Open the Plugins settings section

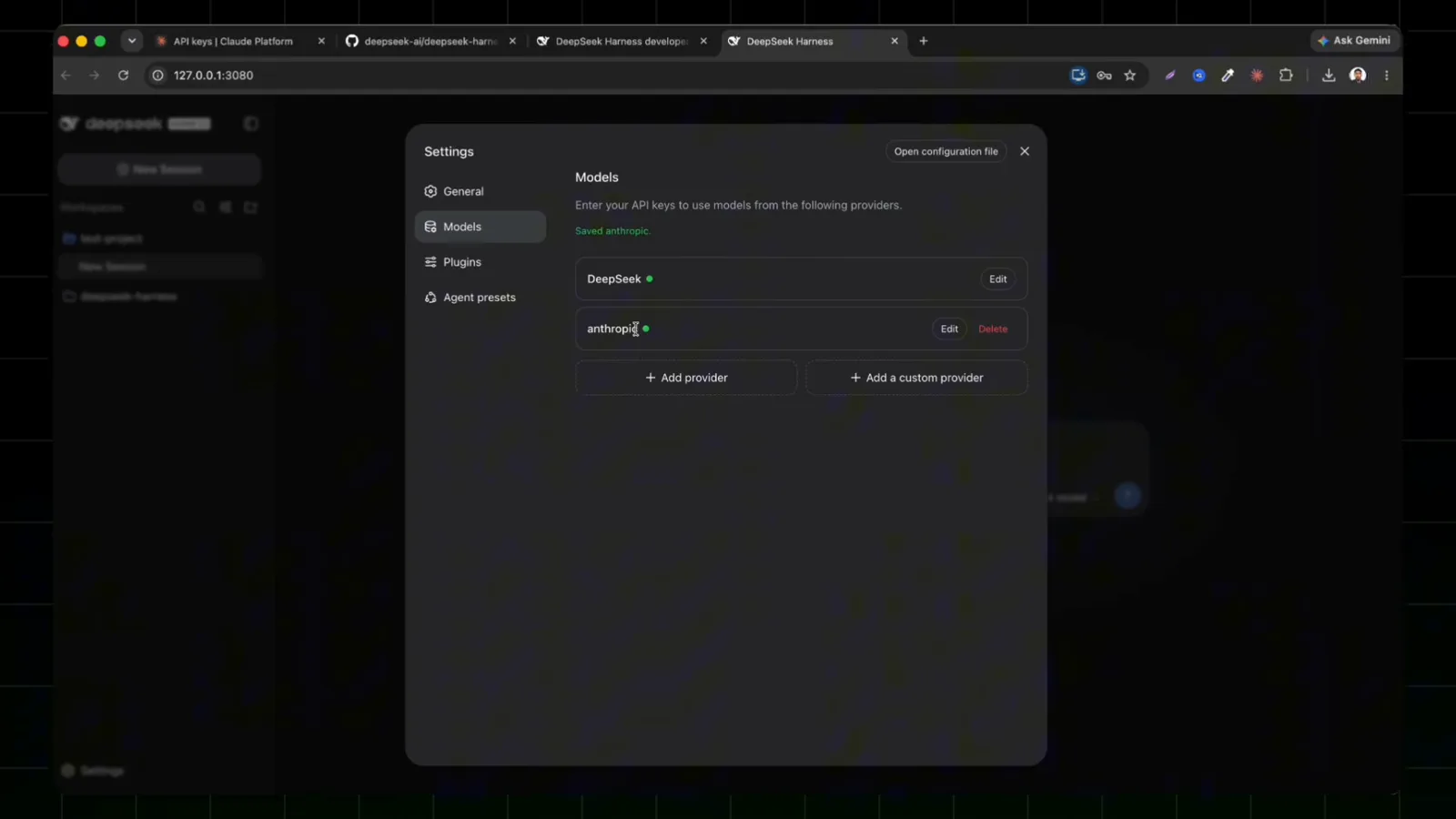(480, 262)
